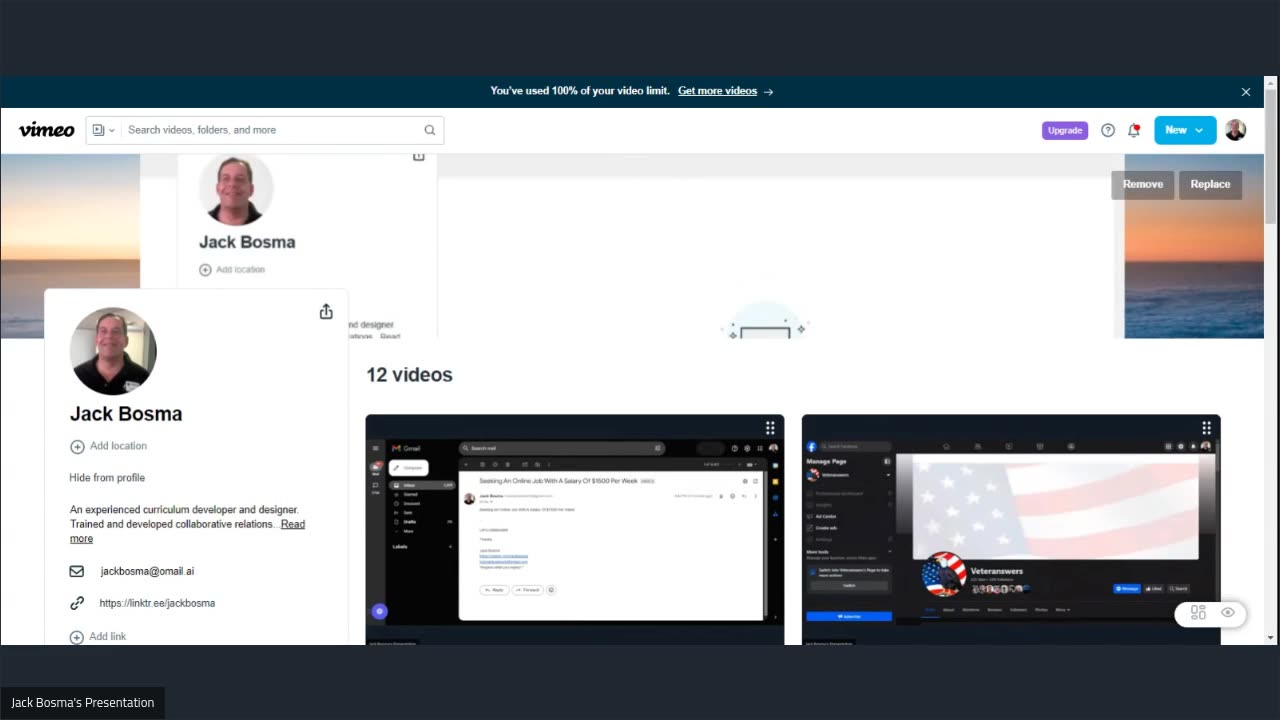The width and height of the screenshot is (1280, 720).
Task: Open the help question mark icon
Action: [x=1108, y=130]
